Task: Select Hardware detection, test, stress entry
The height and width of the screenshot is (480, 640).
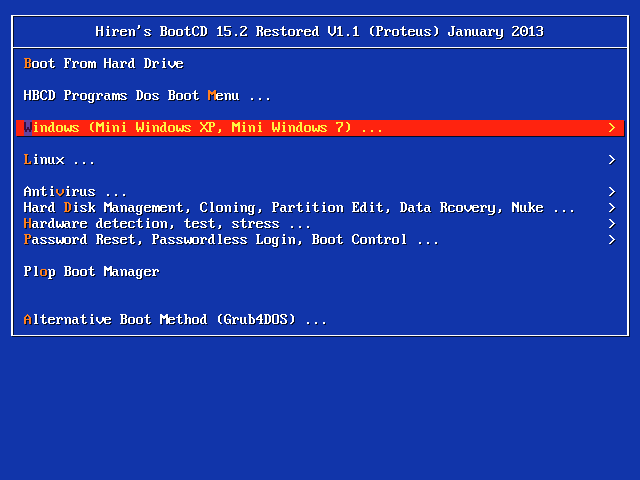Action: tap(167, 224)
